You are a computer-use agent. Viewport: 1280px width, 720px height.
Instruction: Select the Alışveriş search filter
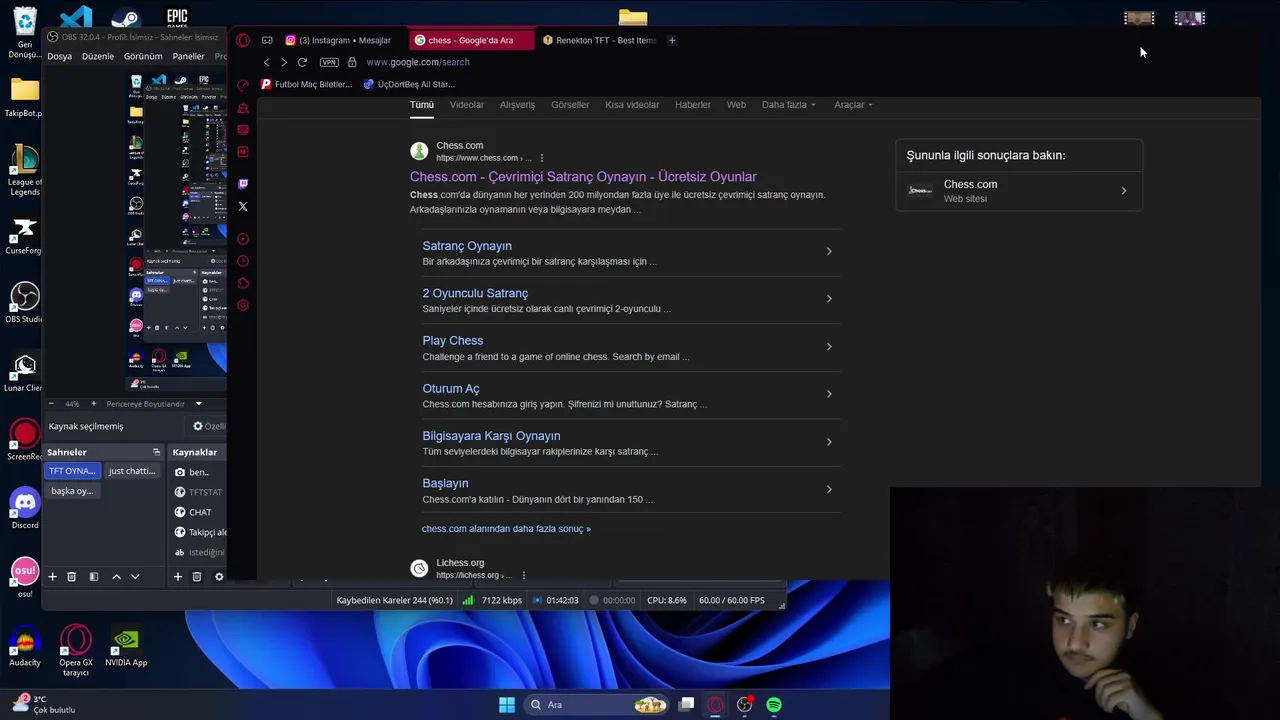517,104
